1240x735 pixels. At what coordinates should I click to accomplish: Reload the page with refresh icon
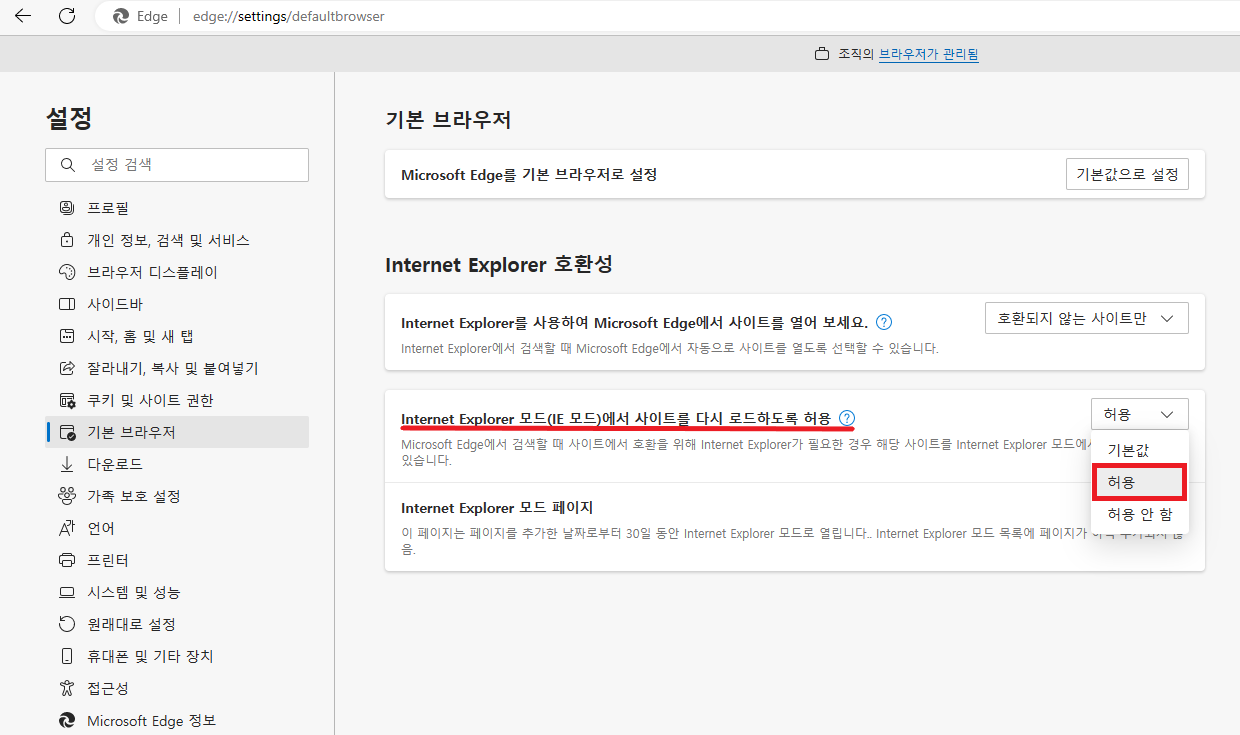click(67, 16)
